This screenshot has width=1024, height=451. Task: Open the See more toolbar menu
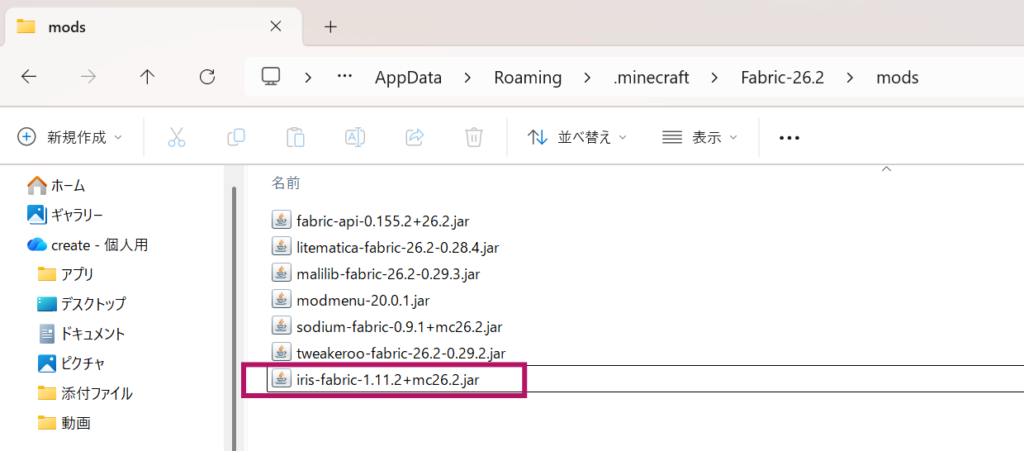[x=789, y=138]
